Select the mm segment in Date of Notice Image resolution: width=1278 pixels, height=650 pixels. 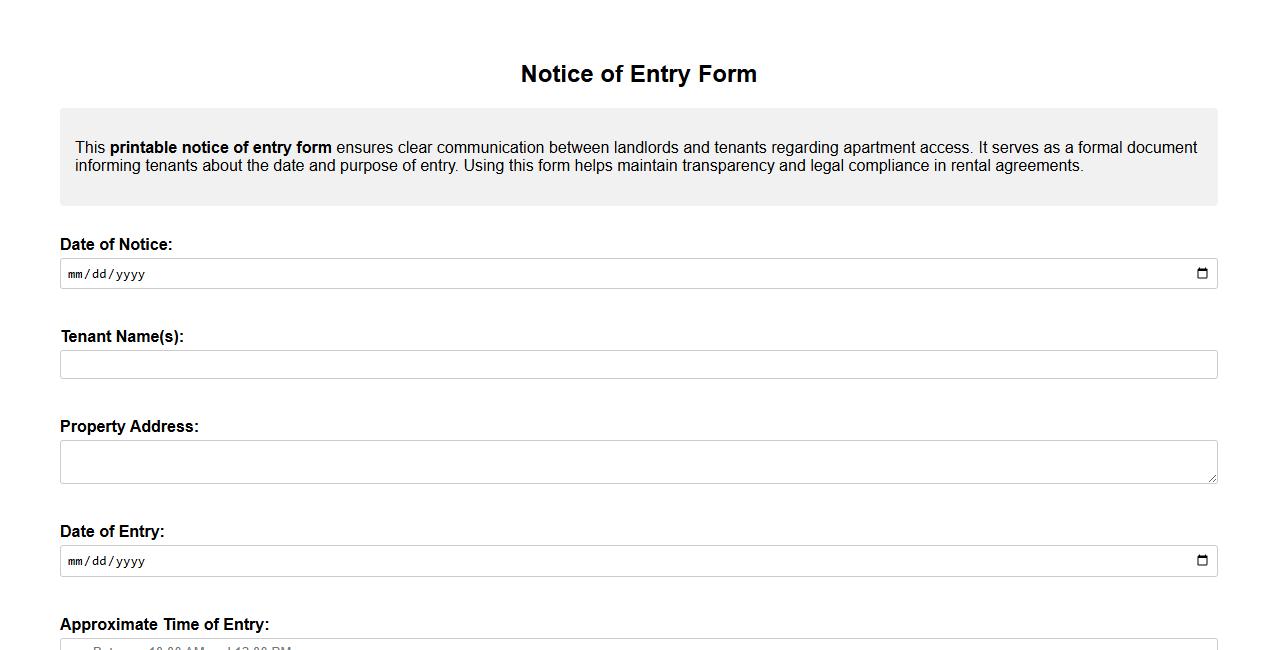[73, 273]
